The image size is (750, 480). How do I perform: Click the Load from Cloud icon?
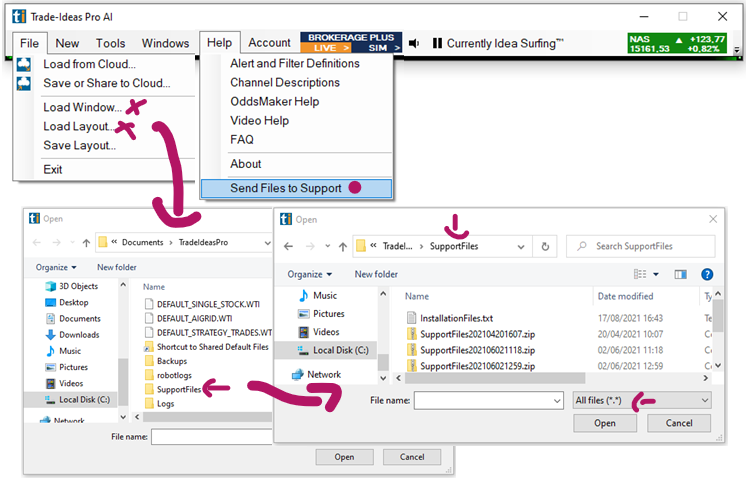click(x=25, y=64)
